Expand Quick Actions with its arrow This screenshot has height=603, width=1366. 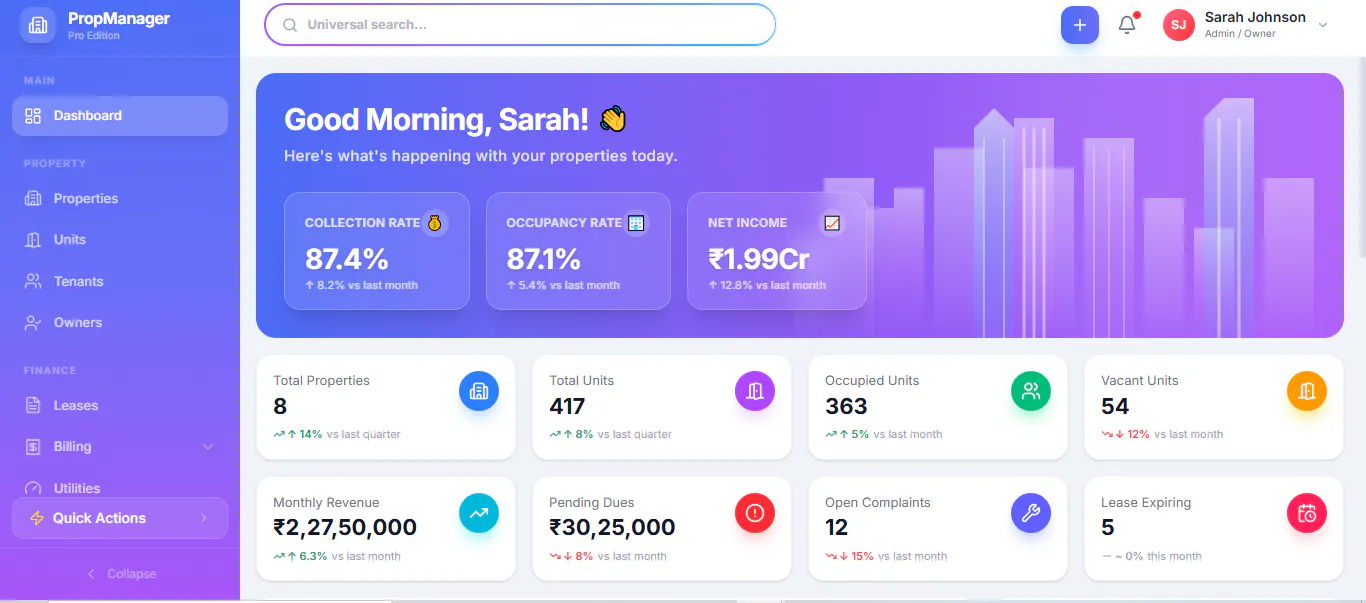tap(204, 518)
